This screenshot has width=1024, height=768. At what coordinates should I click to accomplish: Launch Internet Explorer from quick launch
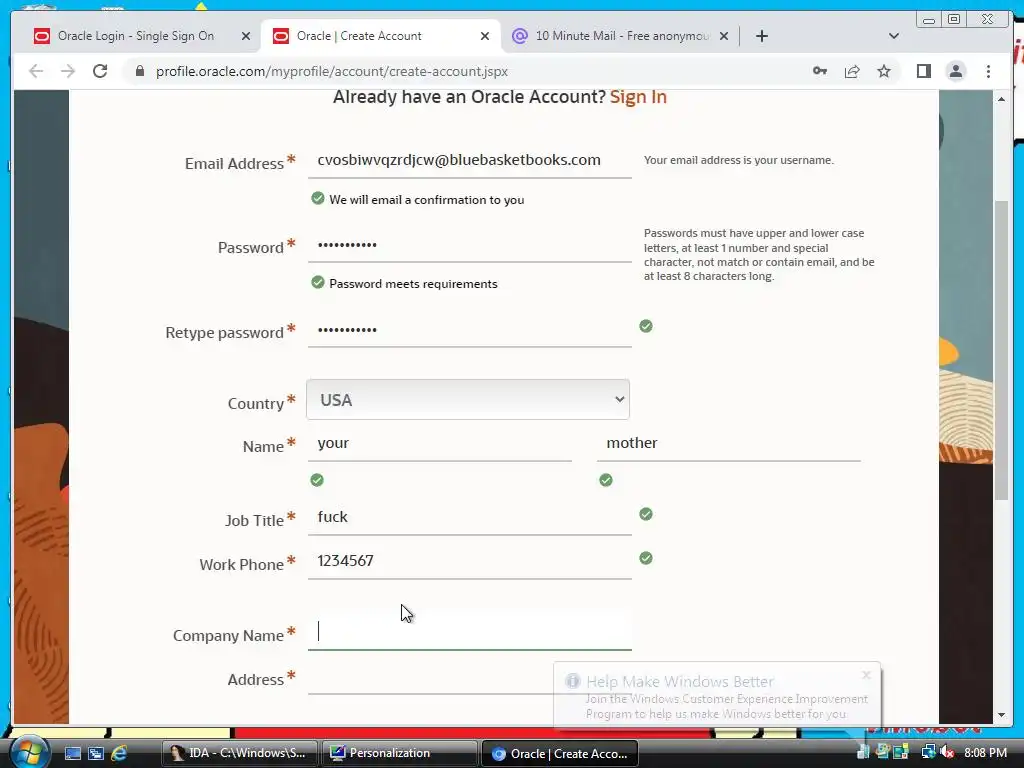[120, 753]
